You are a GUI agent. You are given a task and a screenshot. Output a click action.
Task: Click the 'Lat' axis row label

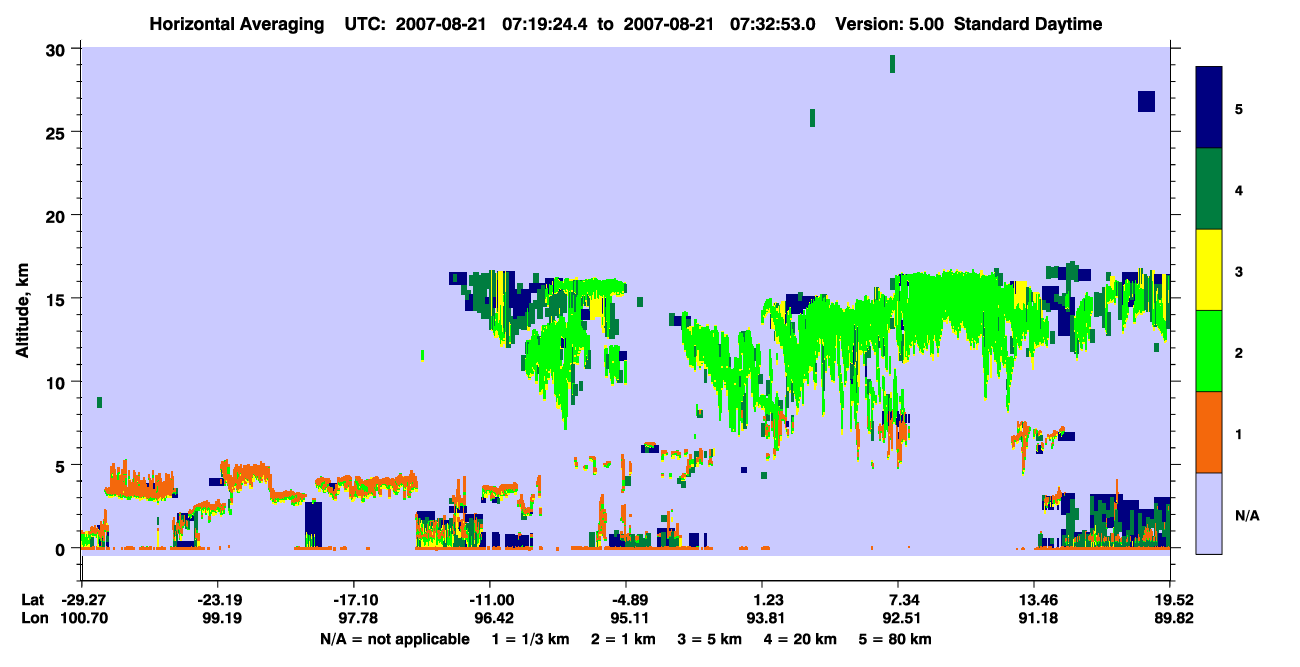(33, 600)
